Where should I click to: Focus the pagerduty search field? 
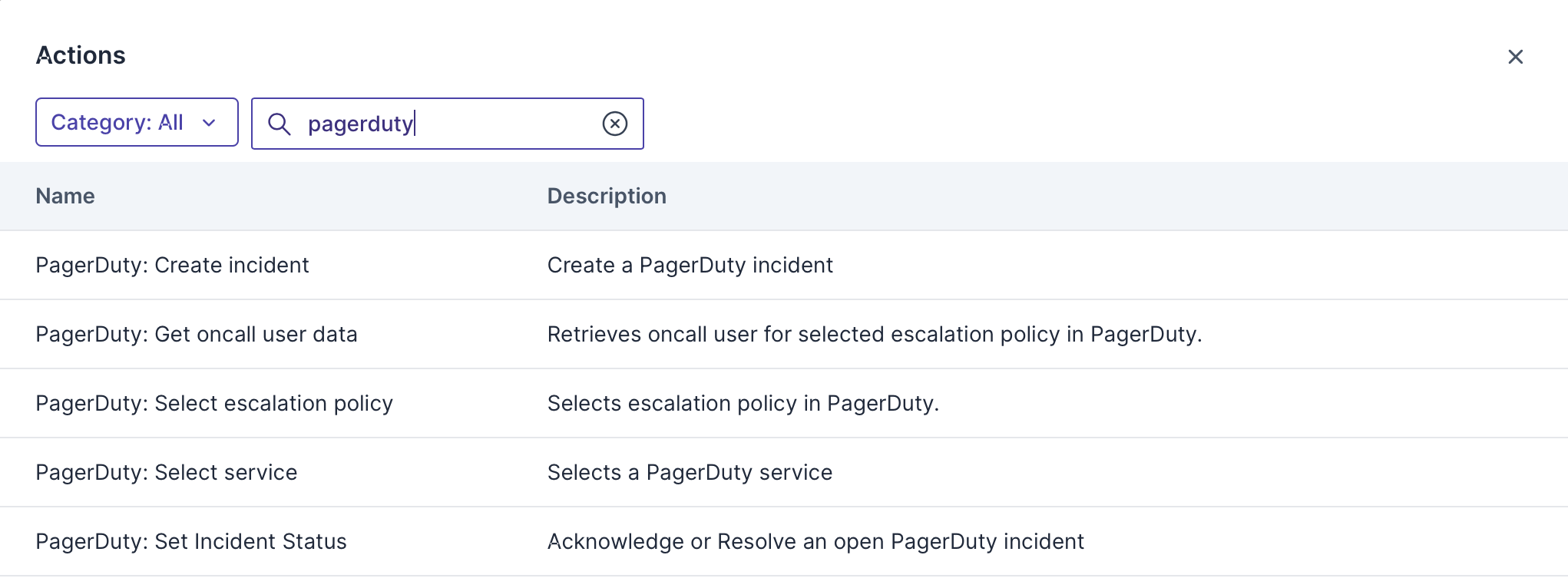point(448,124)
